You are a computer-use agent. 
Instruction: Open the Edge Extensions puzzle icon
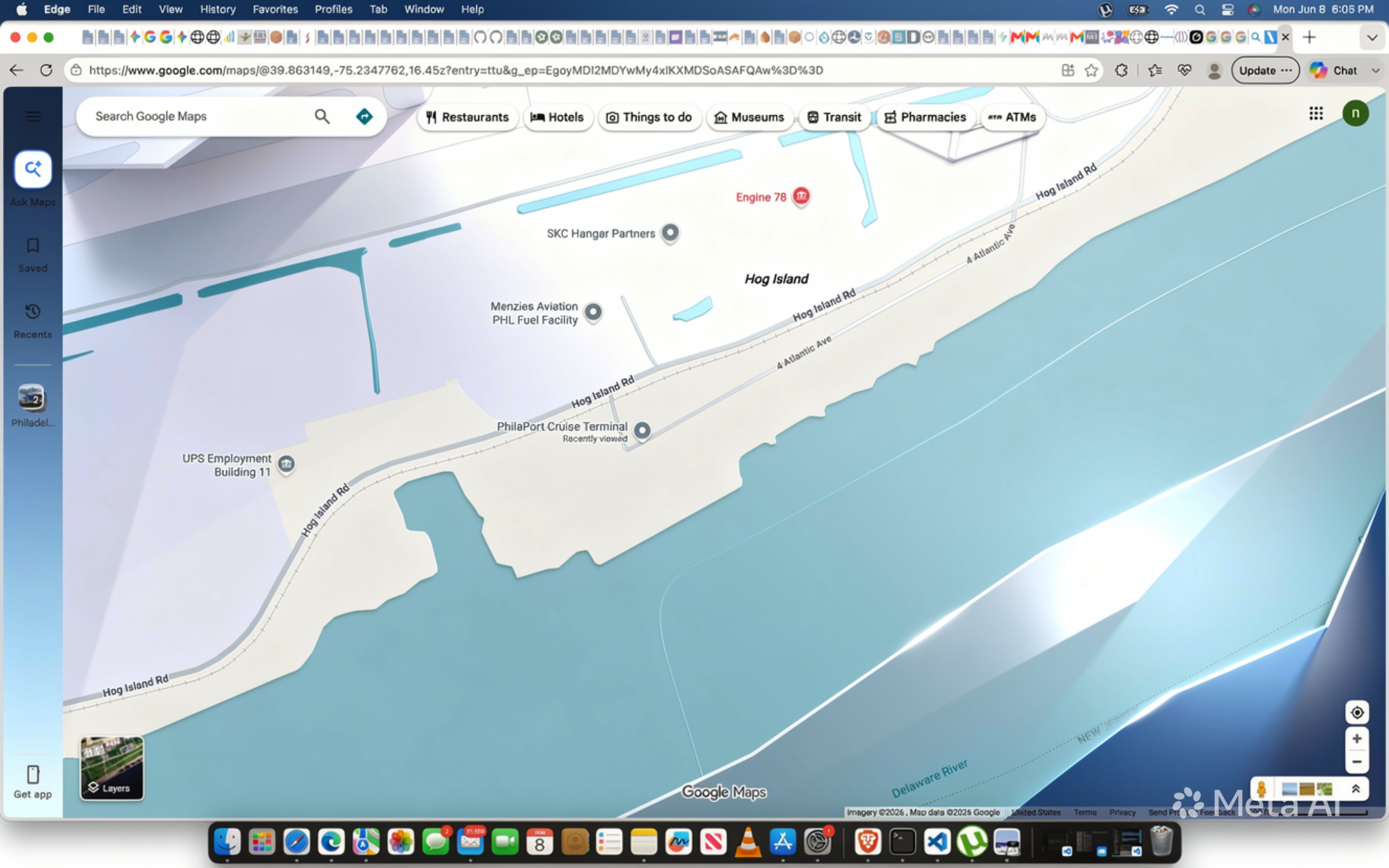click(x=1121, y=70)
